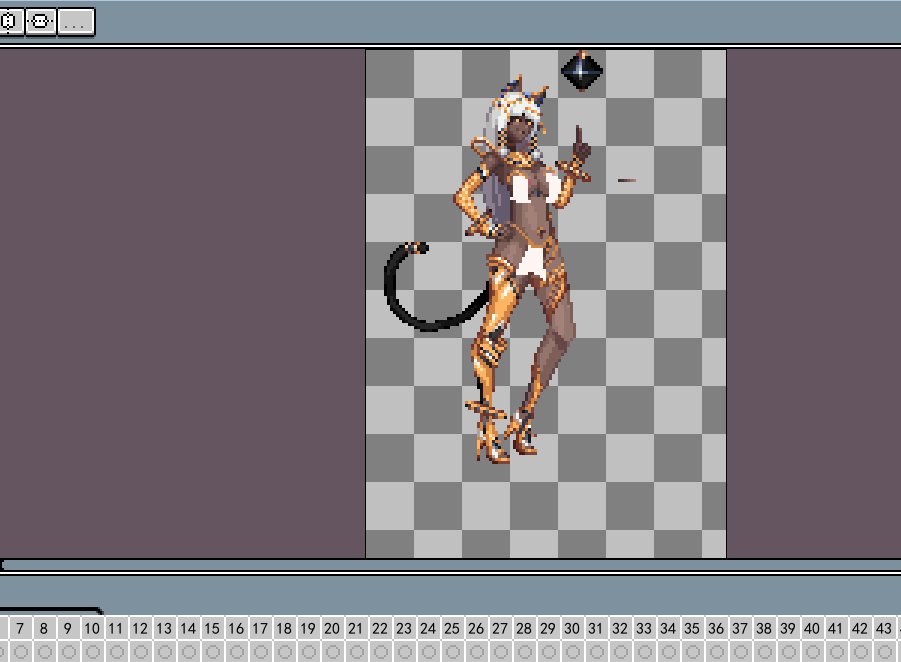Select frame 38 header
The image size is (901, 662).
764,628
